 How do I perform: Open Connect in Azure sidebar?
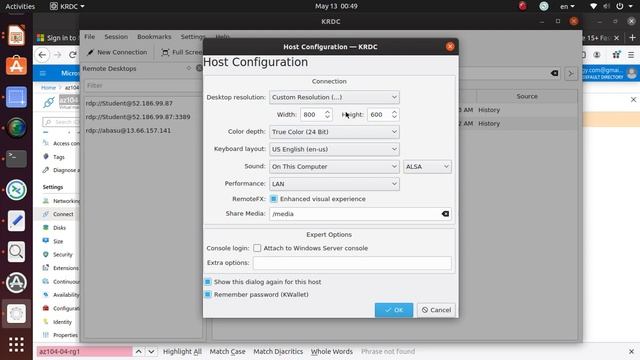pyautogui.click(x=63, y=214)
